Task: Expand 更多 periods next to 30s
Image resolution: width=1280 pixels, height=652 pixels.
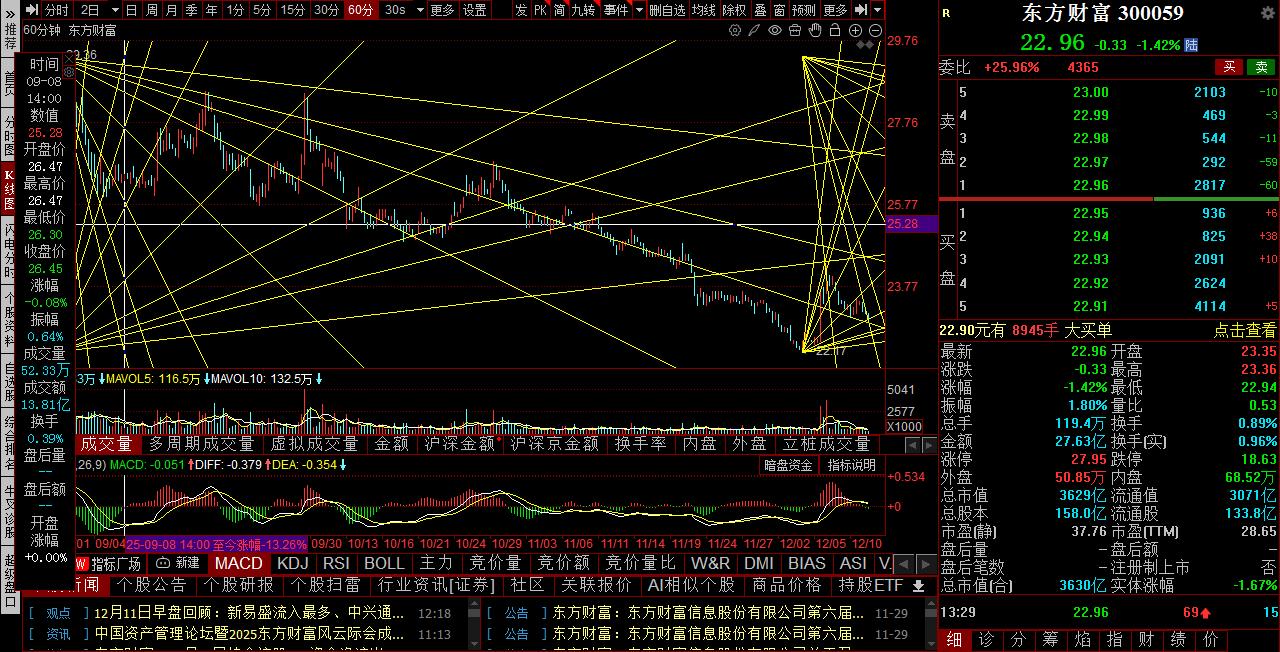Action: [442, 10]
